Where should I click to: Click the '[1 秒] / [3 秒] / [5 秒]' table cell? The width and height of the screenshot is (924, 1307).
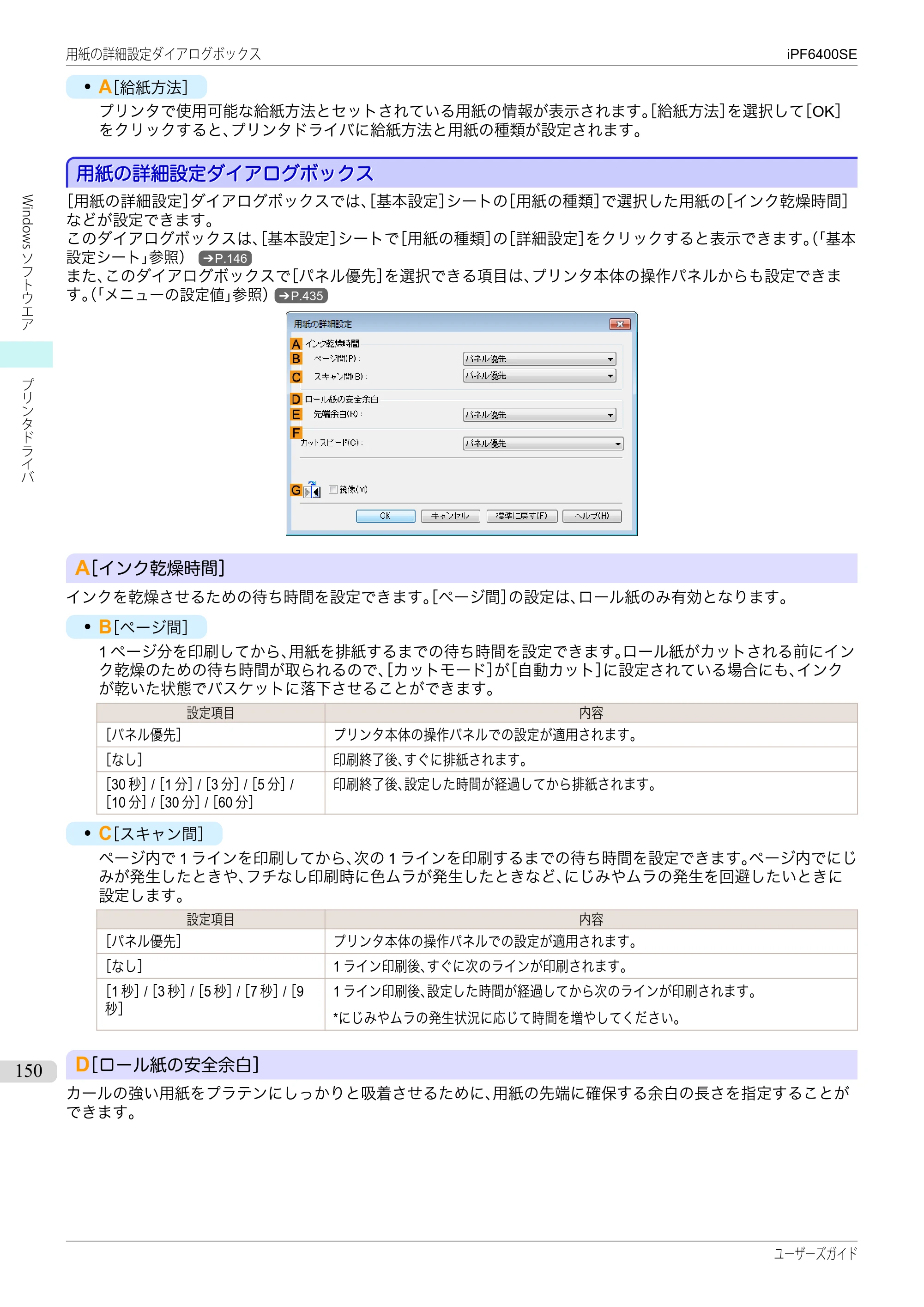coord(211,1004)
